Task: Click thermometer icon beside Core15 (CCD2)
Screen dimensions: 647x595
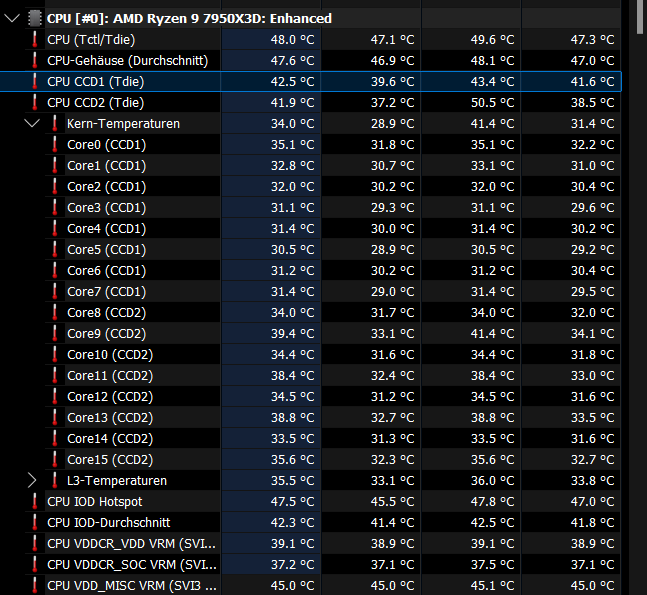Action: (55, 459)
